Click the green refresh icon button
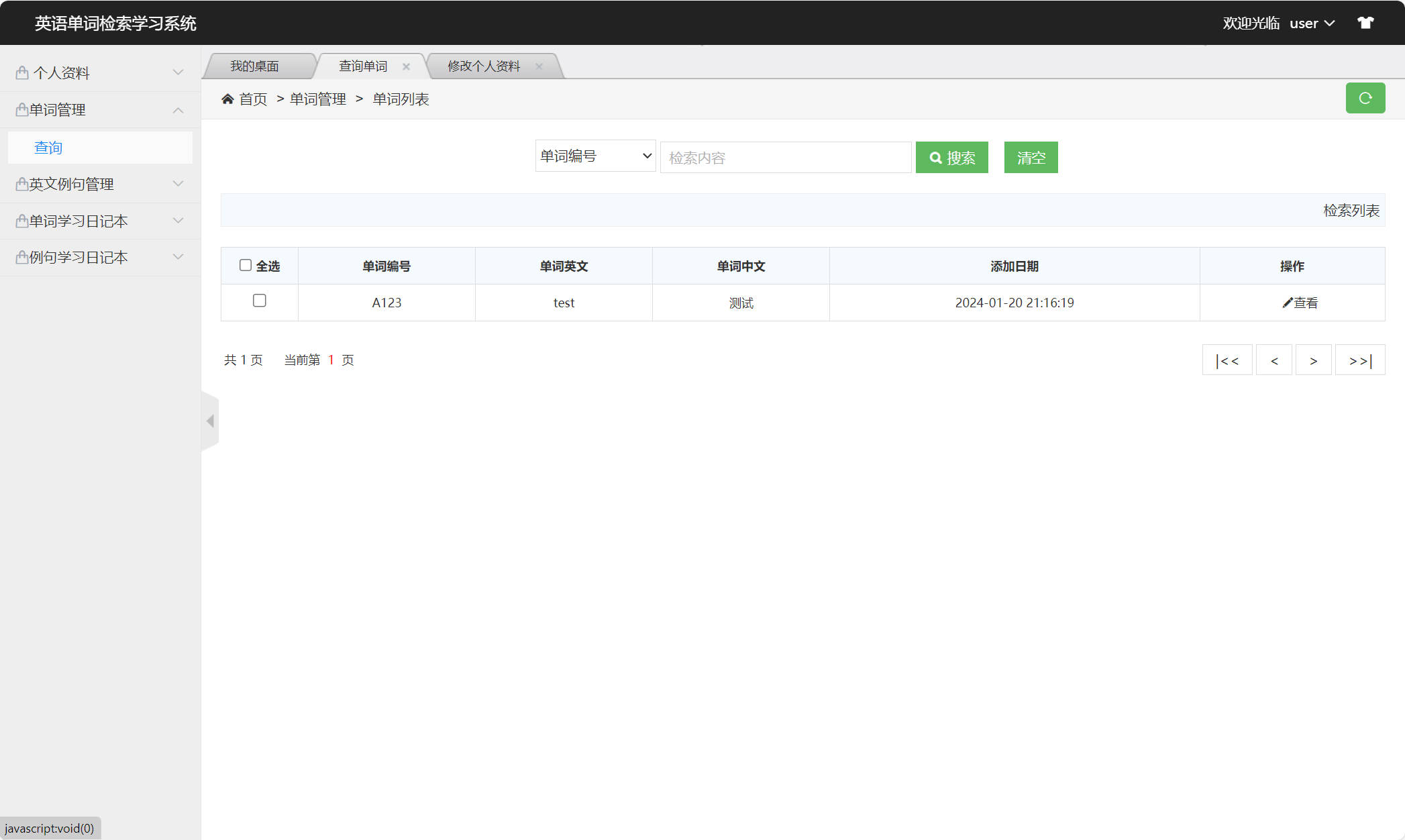This screenshot has width=1405, height=840. [1365, 99]
